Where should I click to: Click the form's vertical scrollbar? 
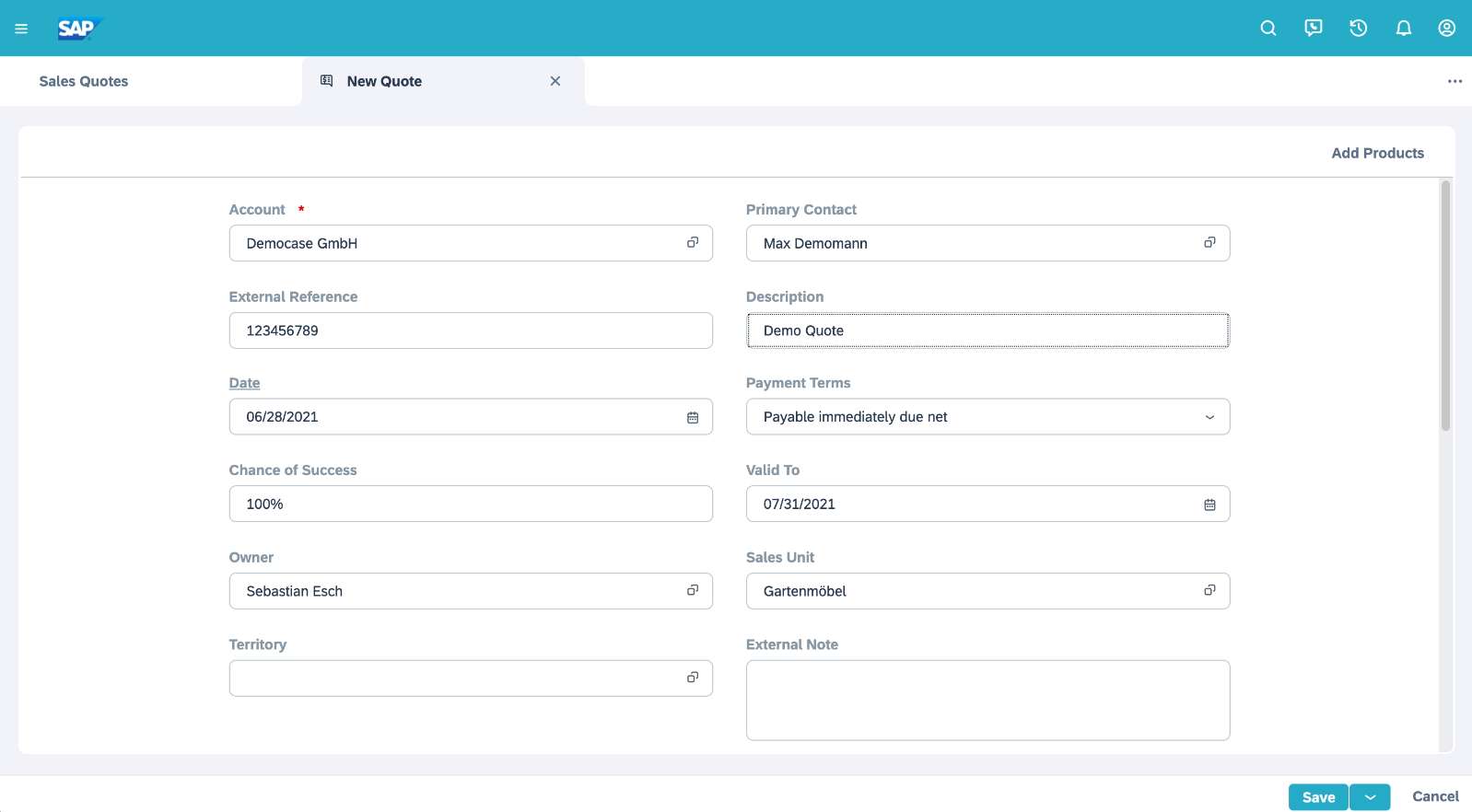(1445, 306)
